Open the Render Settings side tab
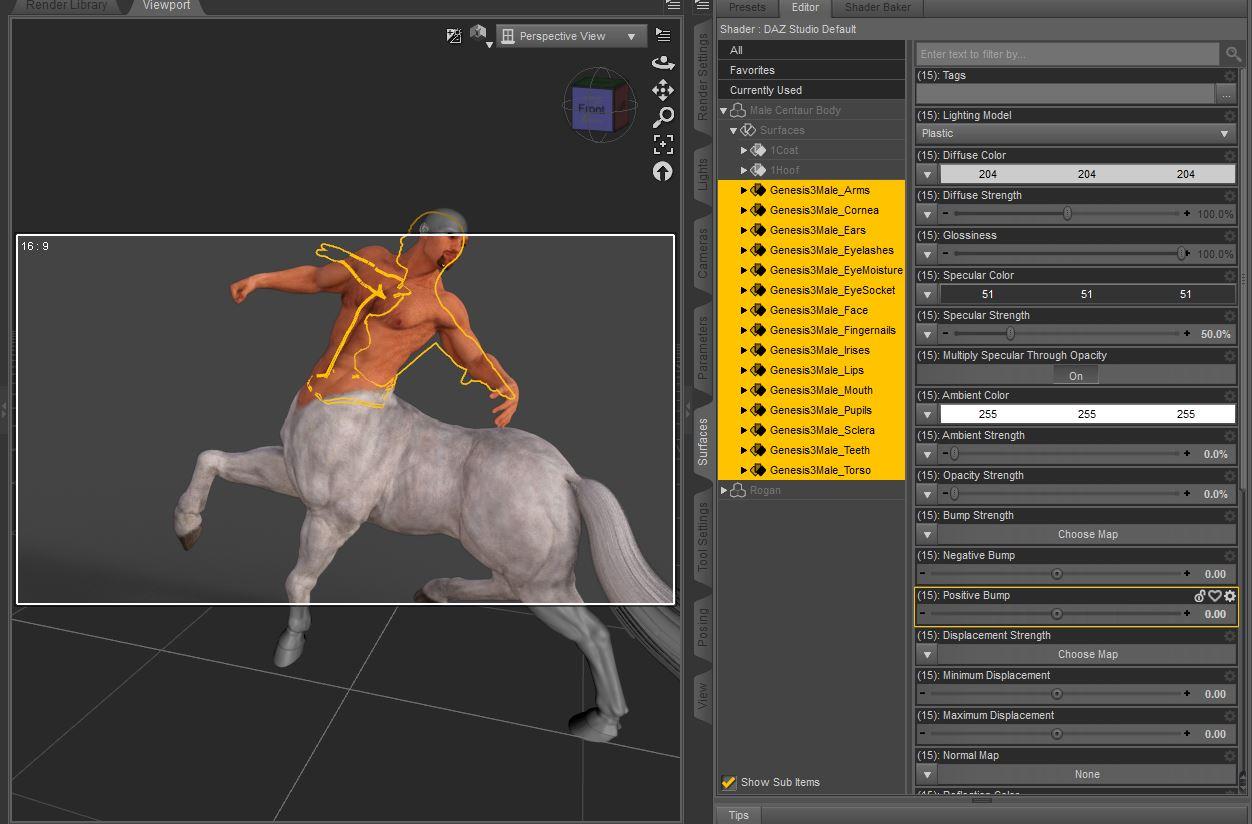The image size is (1252, 824). (702, 76)
